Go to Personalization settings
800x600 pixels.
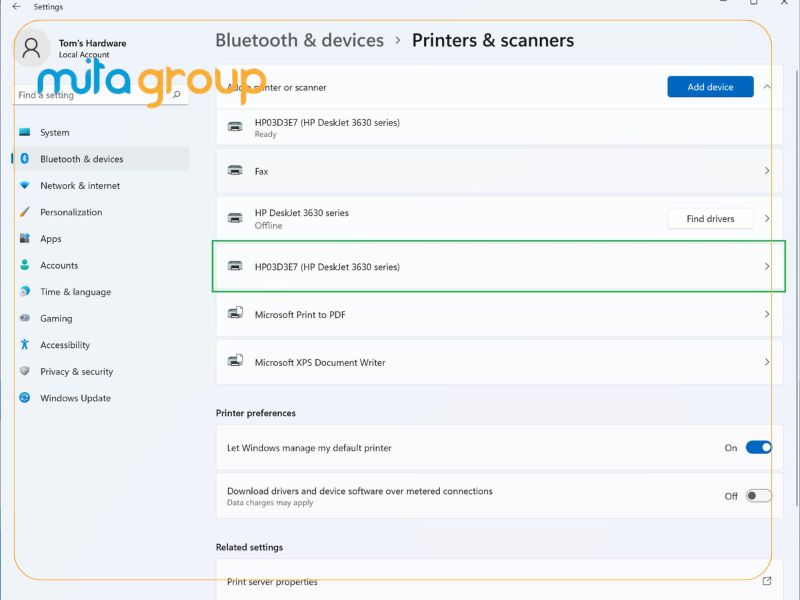(100, 212)
